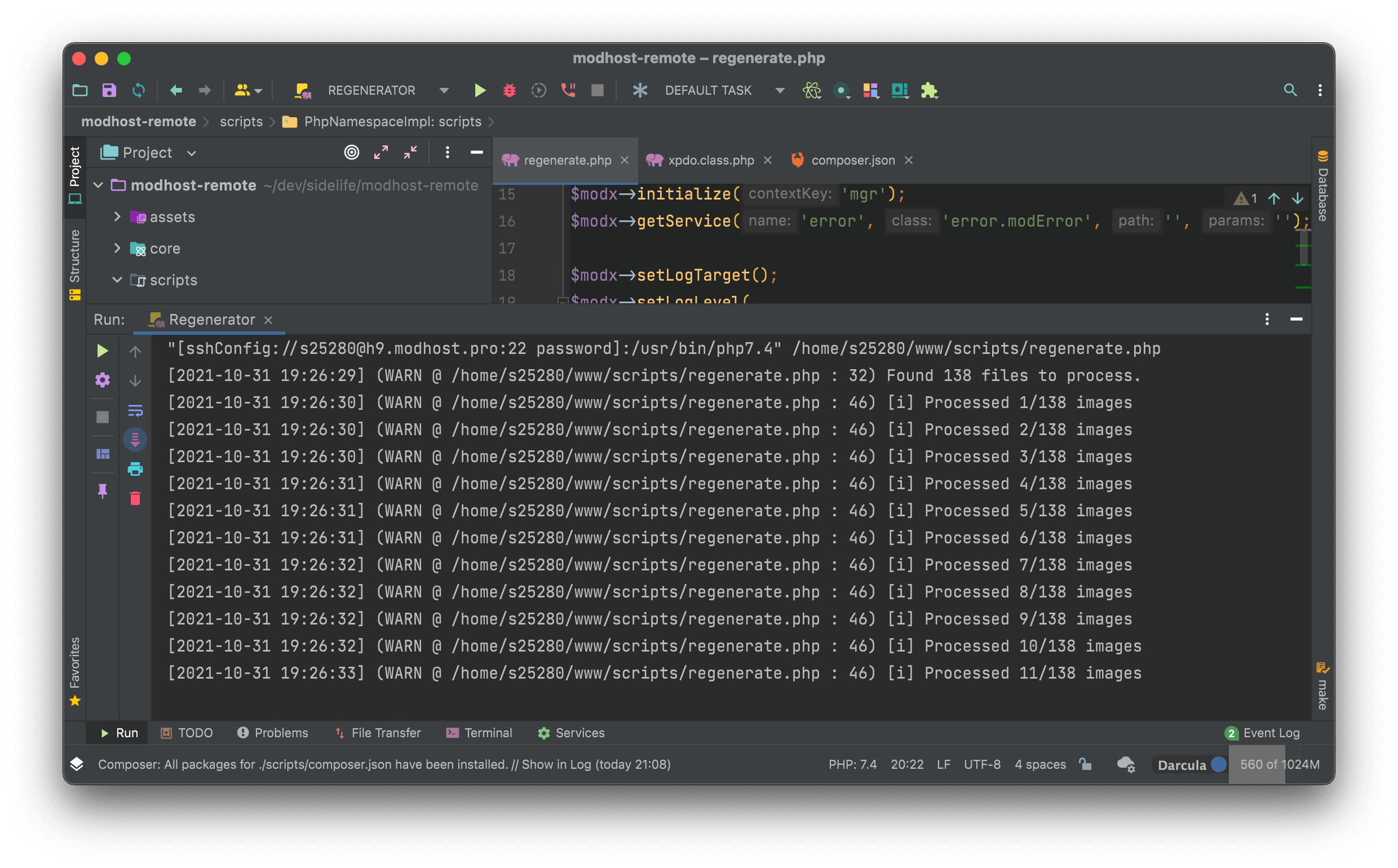Screen dimensions: 1398x868
Task: Click the Synchronize reload icon
Action: pyautogui.click(x=138, y=90)
